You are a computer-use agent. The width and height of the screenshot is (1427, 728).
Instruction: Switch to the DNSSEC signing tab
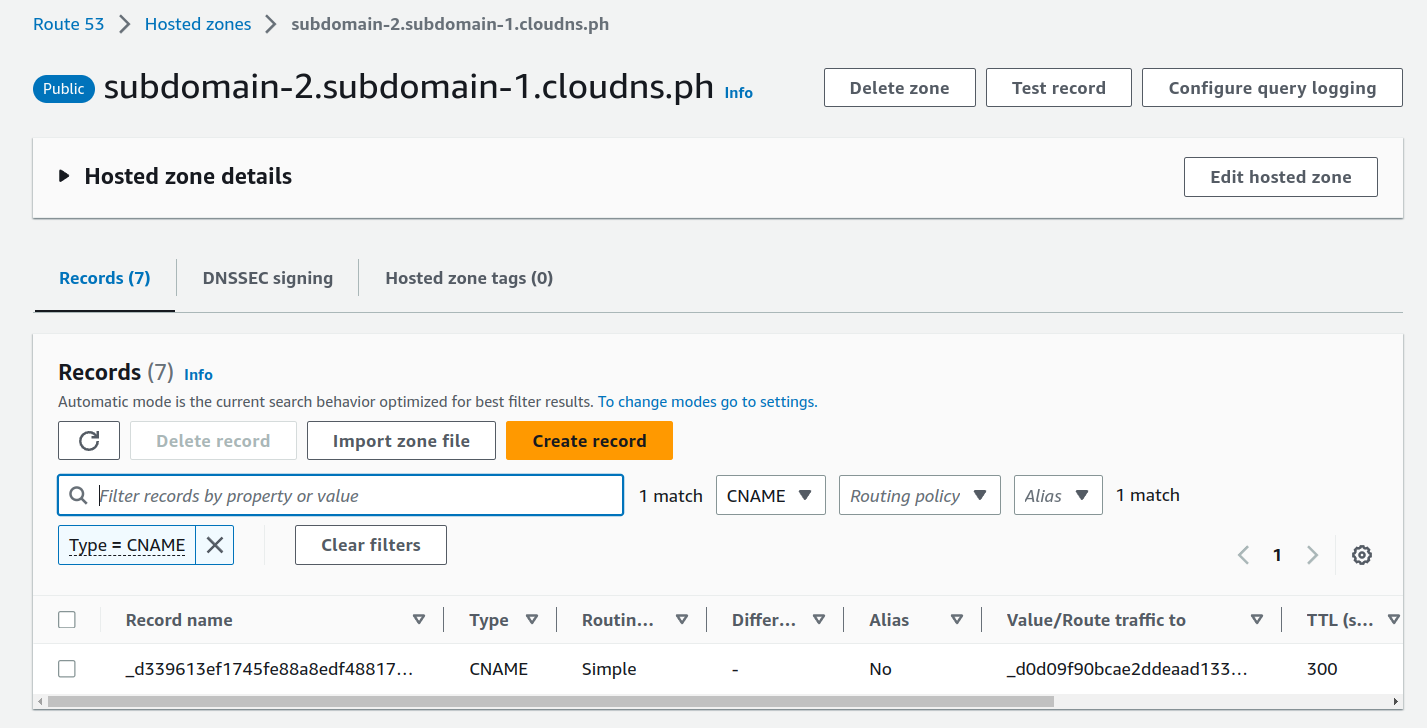pos(267,278)
